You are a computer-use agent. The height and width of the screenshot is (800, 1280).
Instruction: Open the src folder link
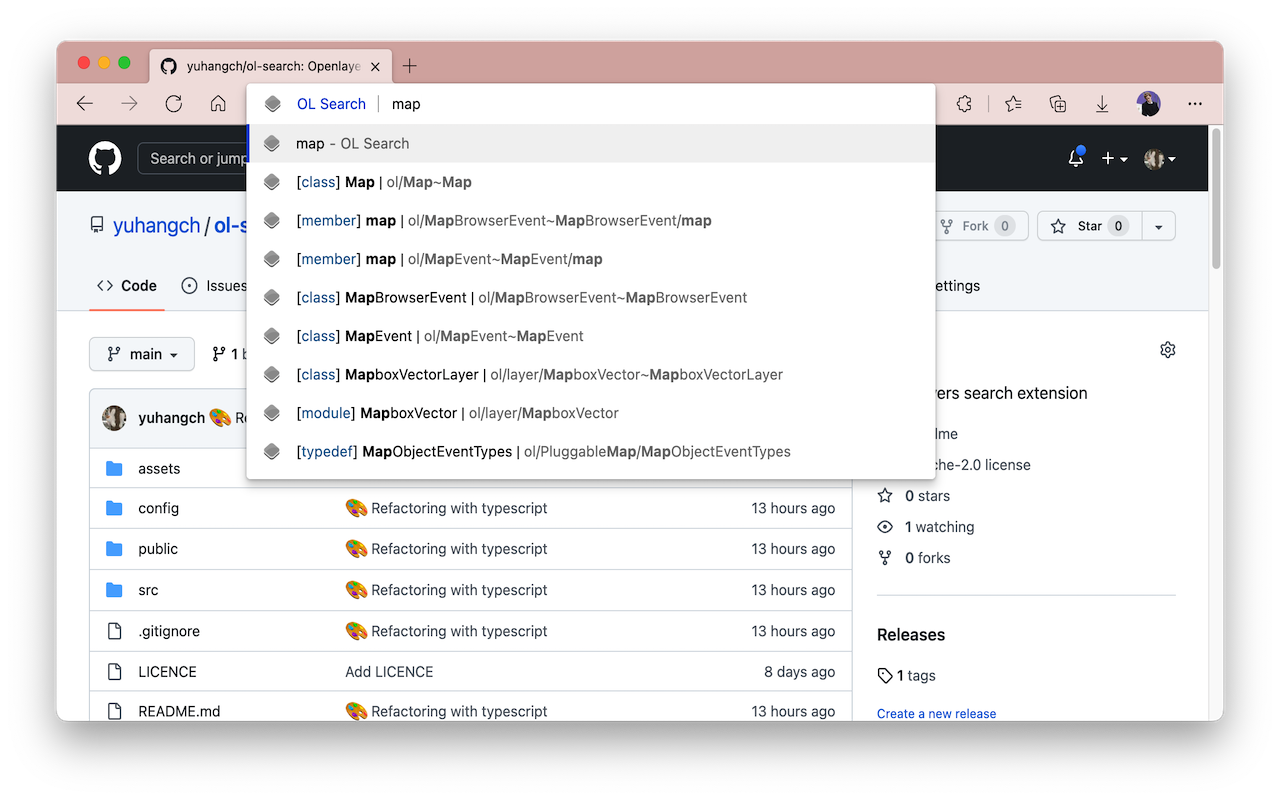coord(148,590)
